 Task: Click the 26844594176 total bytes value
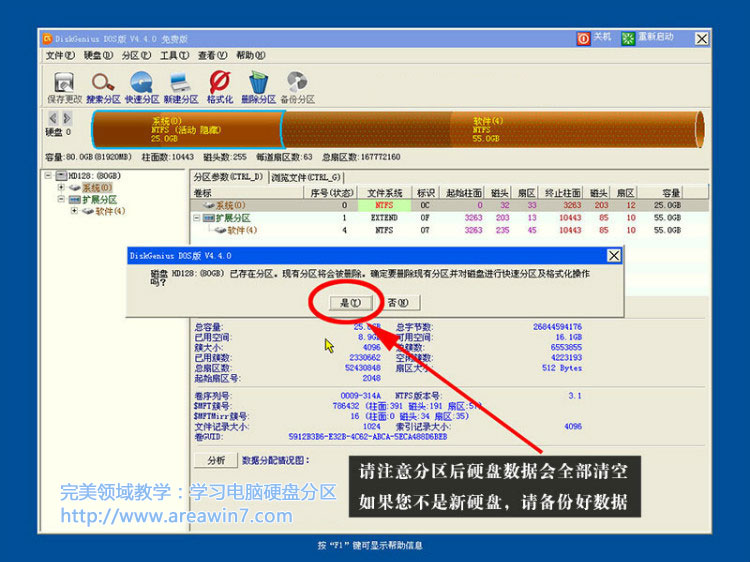(x=557, y=327)
